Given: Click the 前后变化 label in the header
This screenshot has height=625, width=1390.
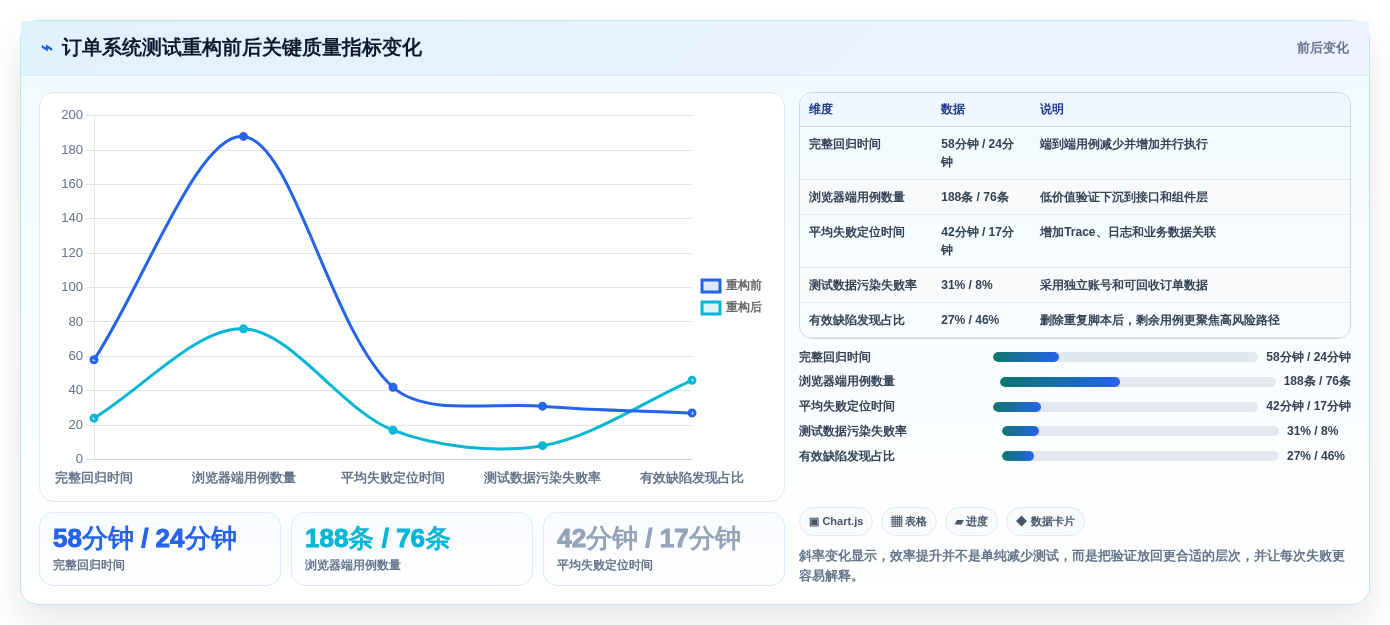Looking at the screenshot, I should coord(1322,48).
